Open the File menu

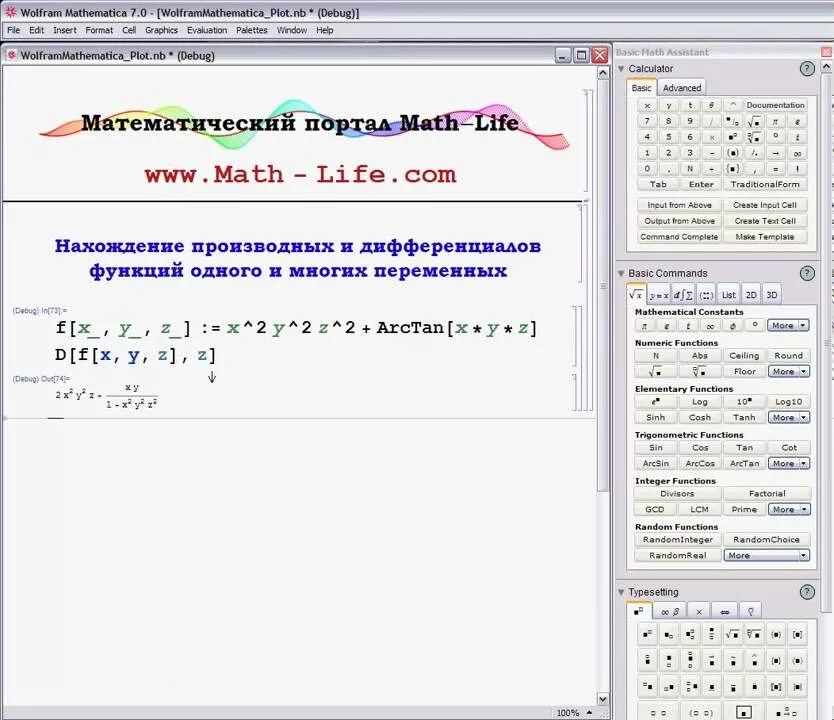(x=13, y=30)
